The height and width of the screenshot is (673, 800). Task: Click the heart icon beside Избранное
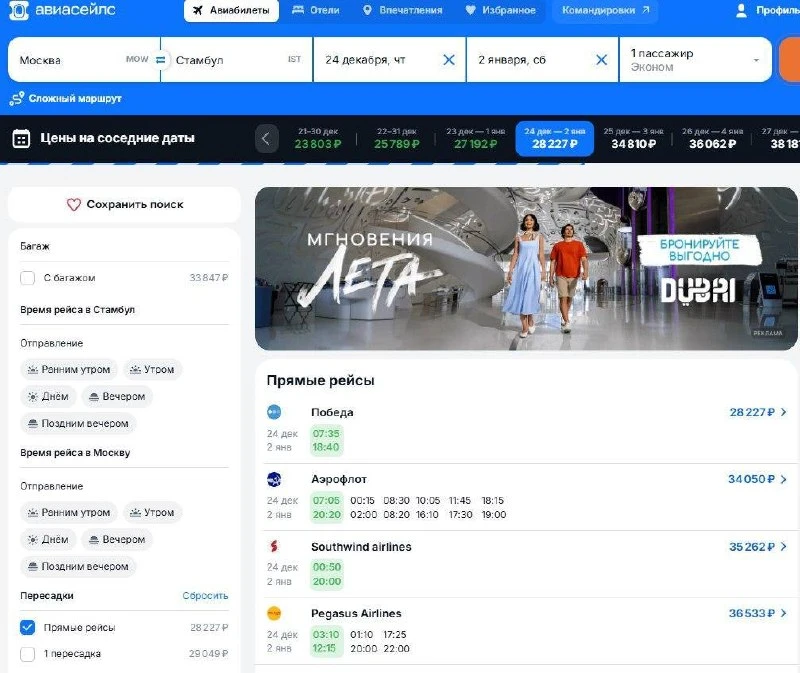[x=470, y=10]
